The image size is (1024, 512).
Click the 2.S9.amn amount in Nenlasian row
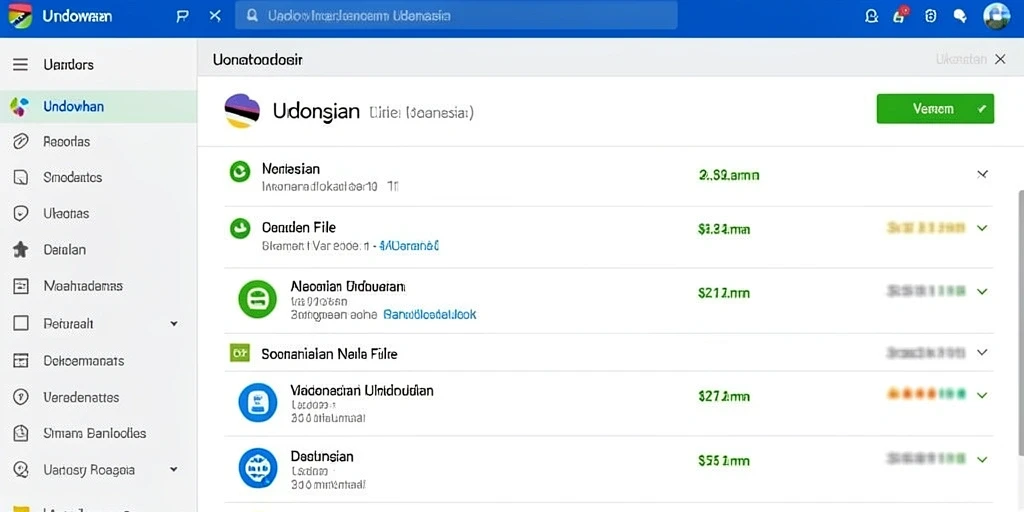729,175
